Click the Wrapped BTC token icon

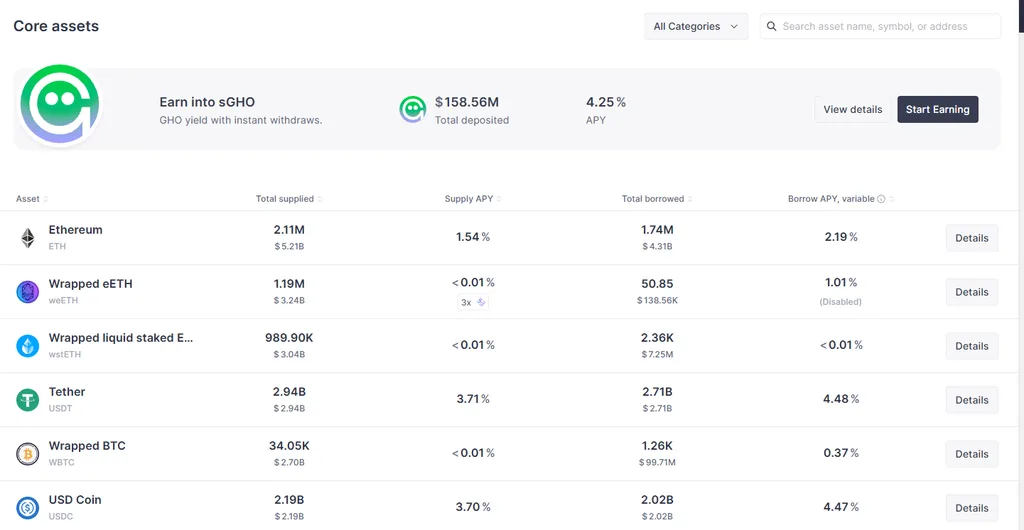tap(27, 454)
